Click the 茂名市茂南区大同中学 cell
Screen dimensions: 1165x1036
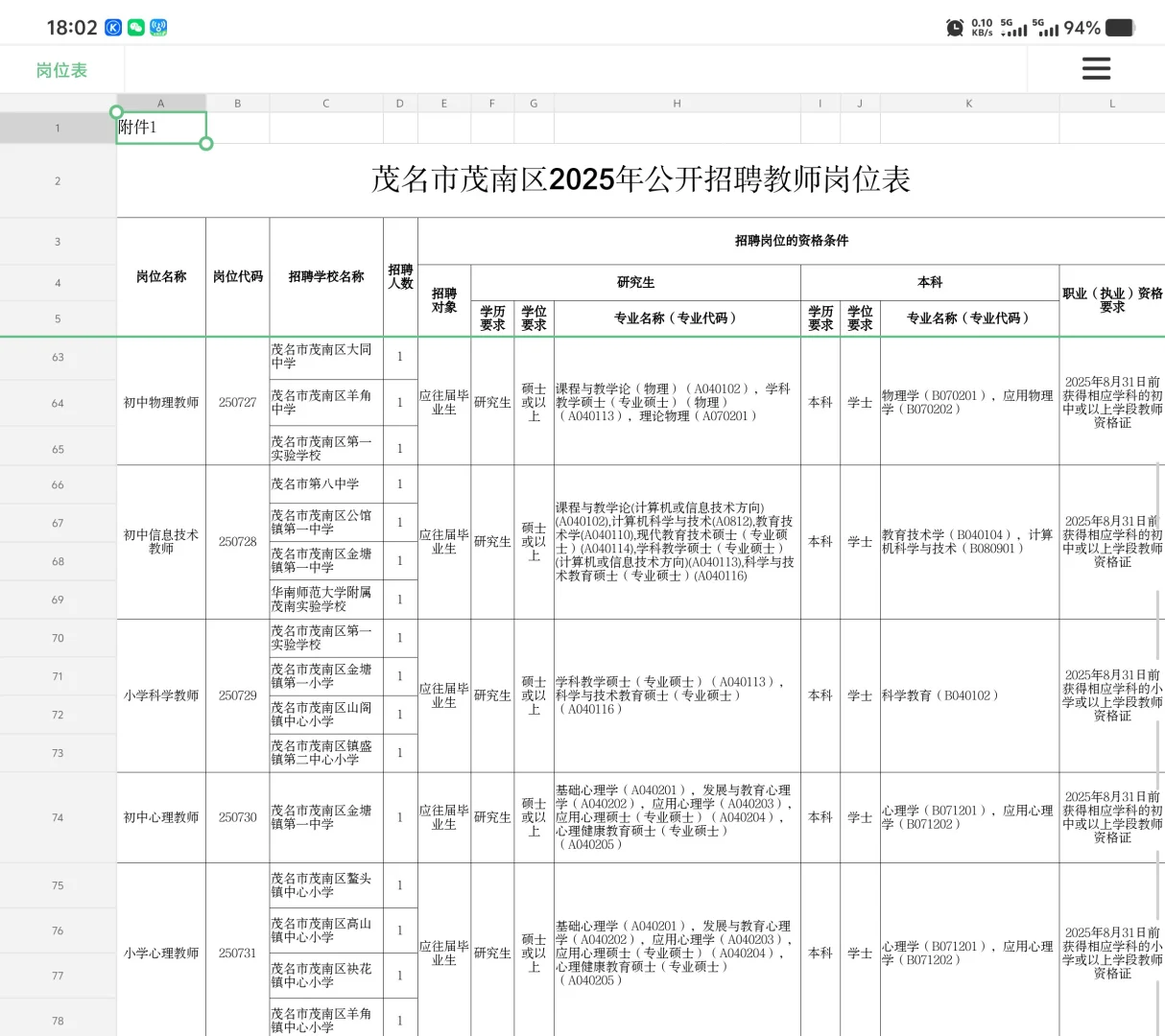click(326, 357)
